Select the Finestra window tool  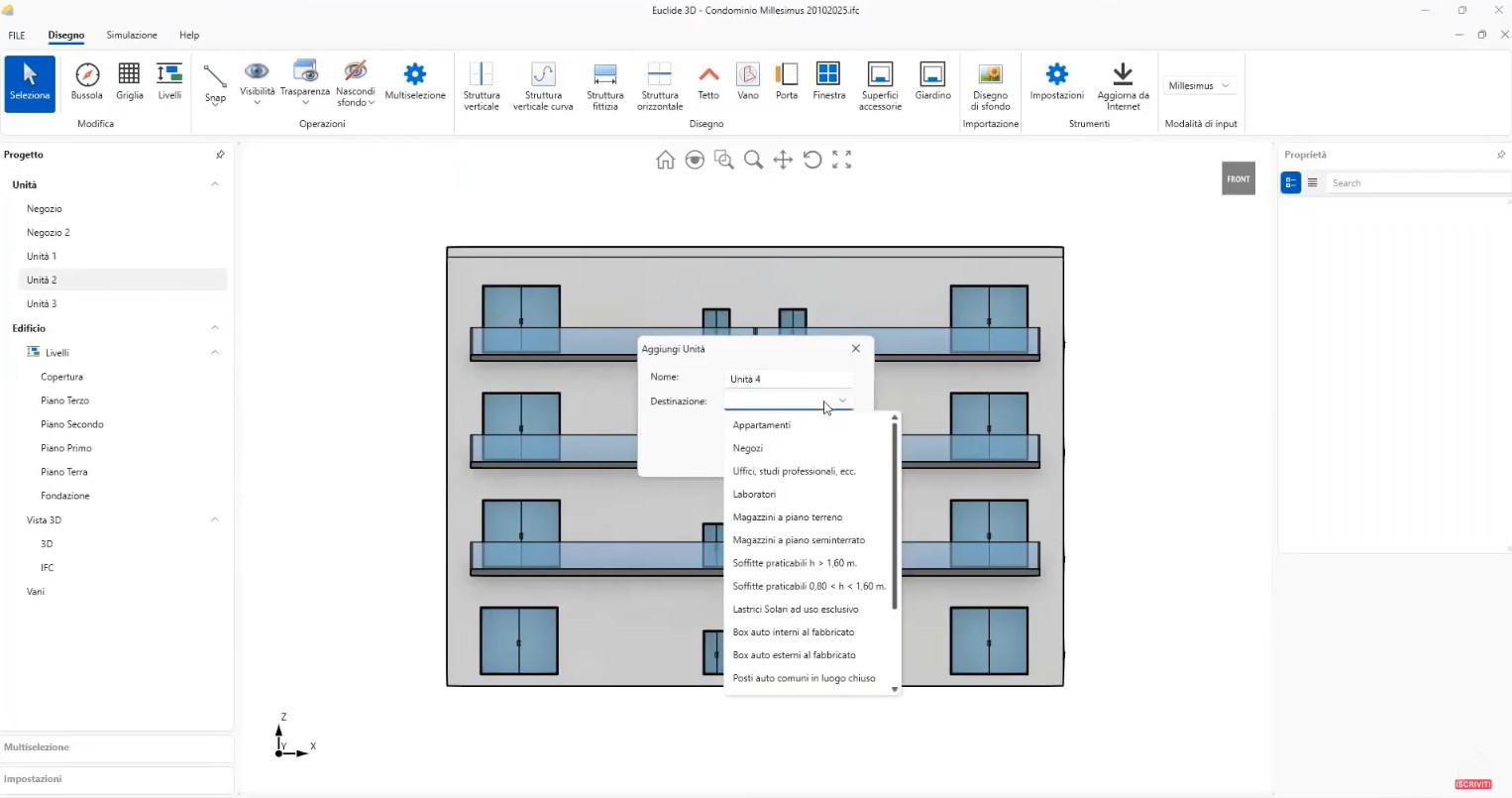828,80
